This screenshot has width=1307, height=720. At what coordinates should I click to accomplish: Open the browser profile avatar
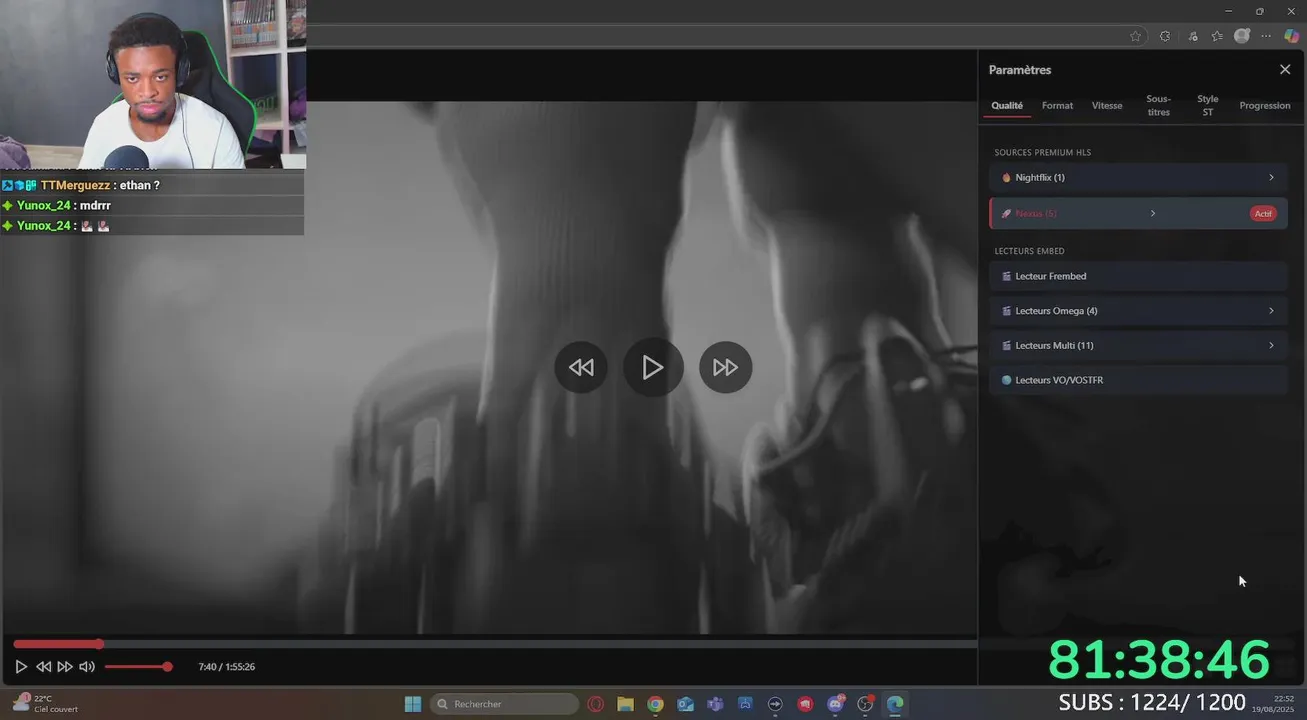coord(1242,36)
